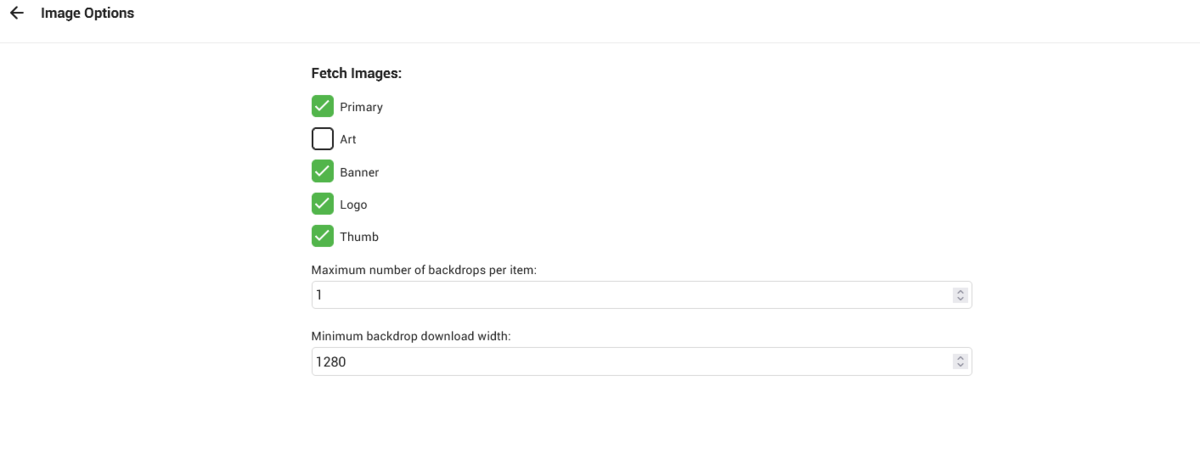Disable the Banner image checkbox
1200x476 pixels.
322,172
